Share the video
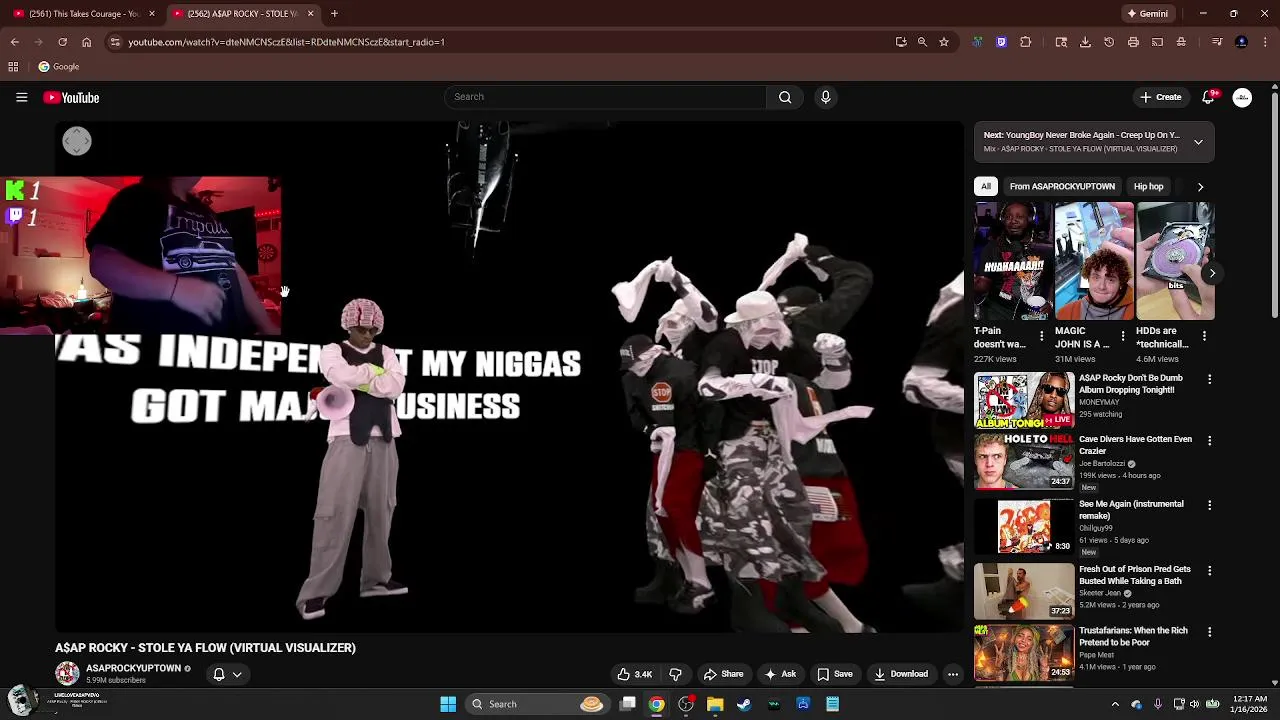Viewport: 1280px width, 720px height. pos(723,674)
